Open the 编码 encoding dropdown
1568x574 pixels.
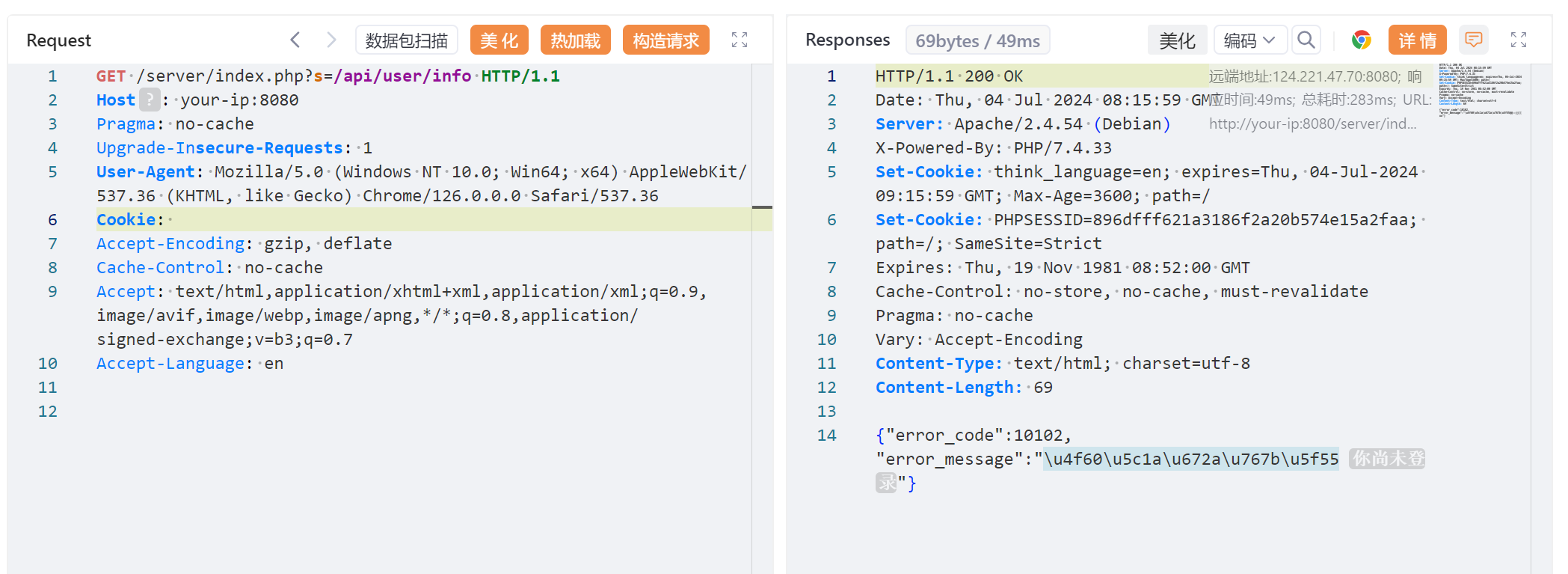point(1249,40)
